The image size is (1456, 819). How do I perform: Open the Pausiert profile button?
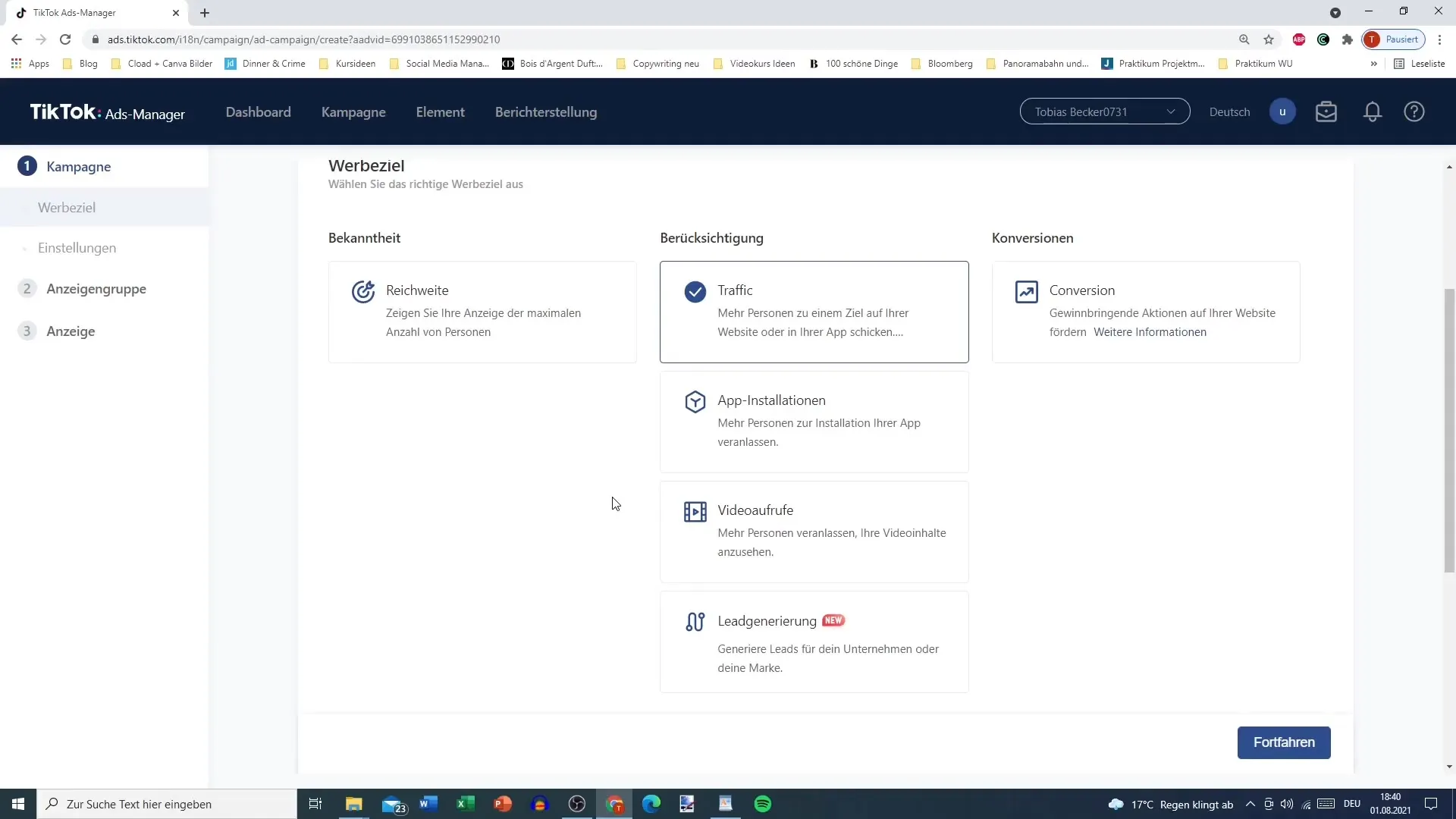[x=1394, y=39]
